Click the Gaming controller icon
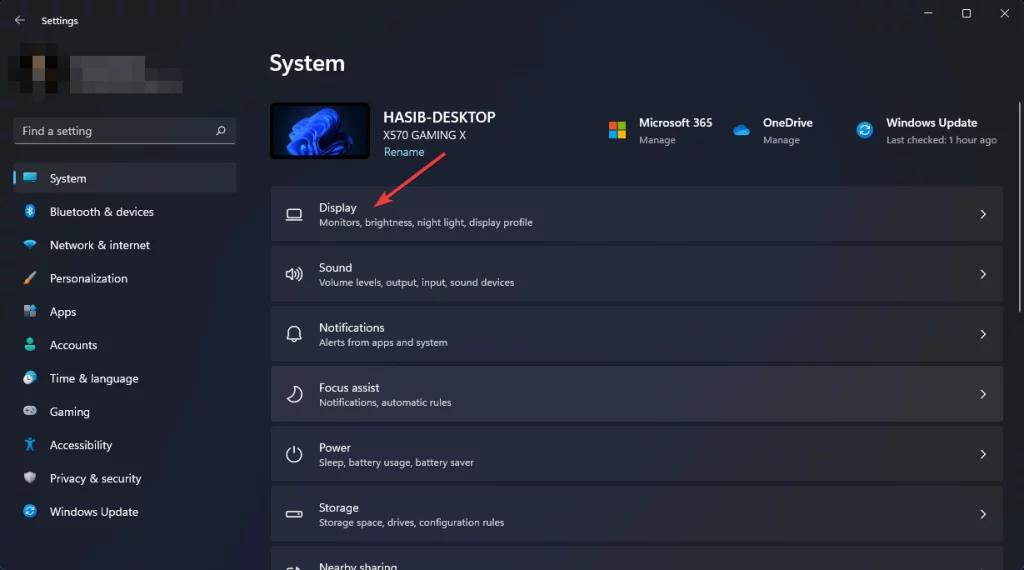Viewport: 1024px width, 570px height. click(x=30, y=411)
